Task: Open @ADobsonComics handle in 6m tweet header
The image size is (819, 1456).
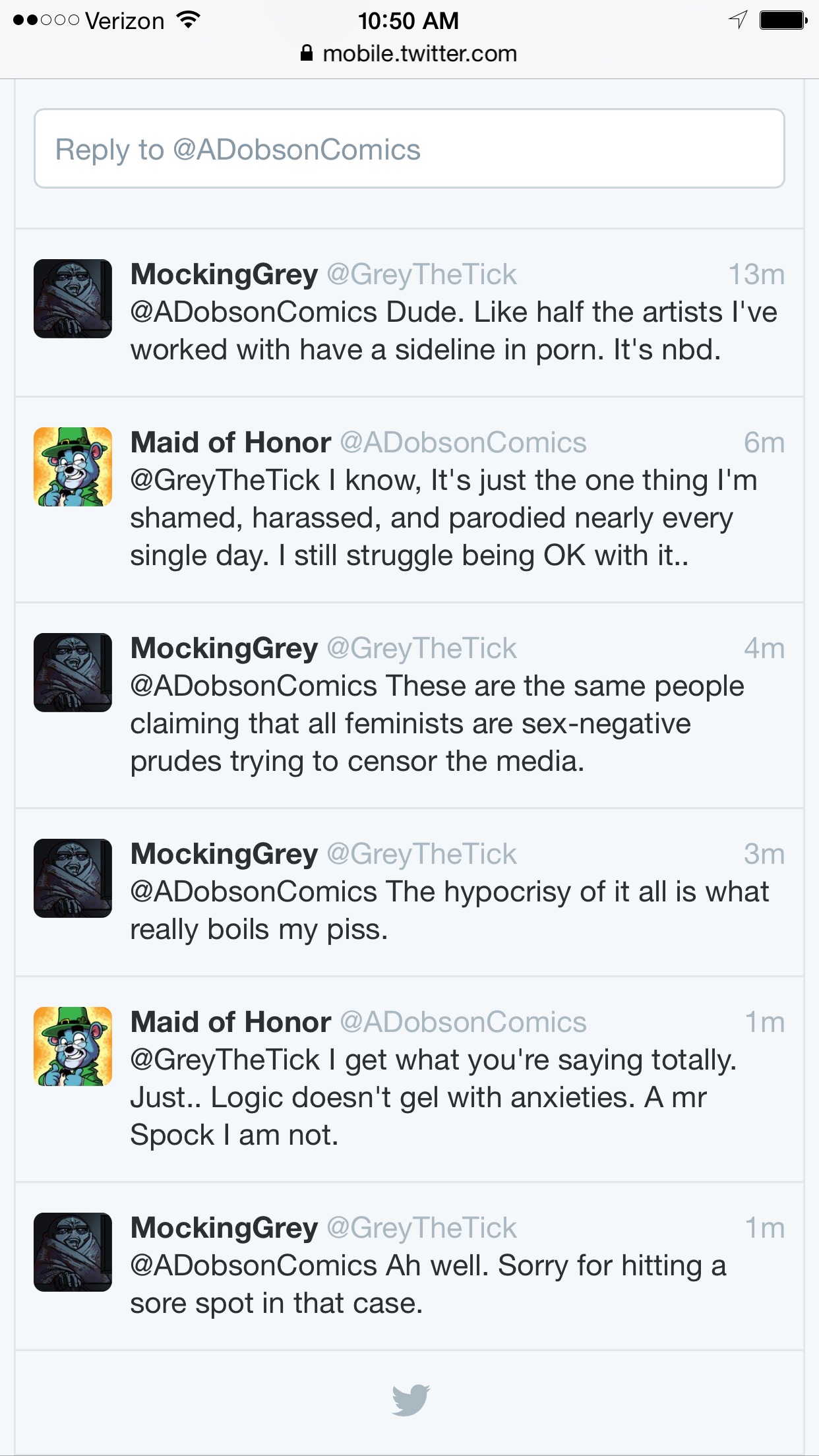Action: (463, 442)
